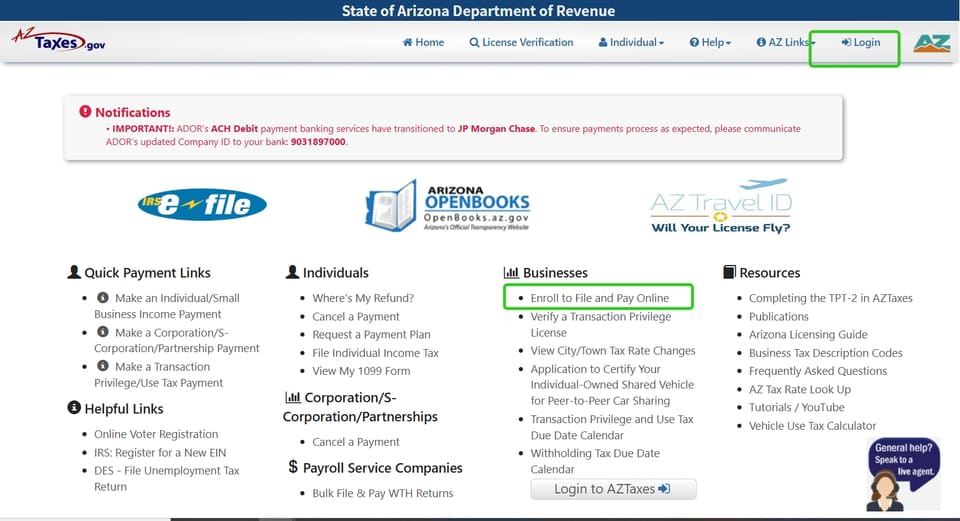Open DES - File Unemployment Tax Return
Screen dimensions: 960x521
167,479
